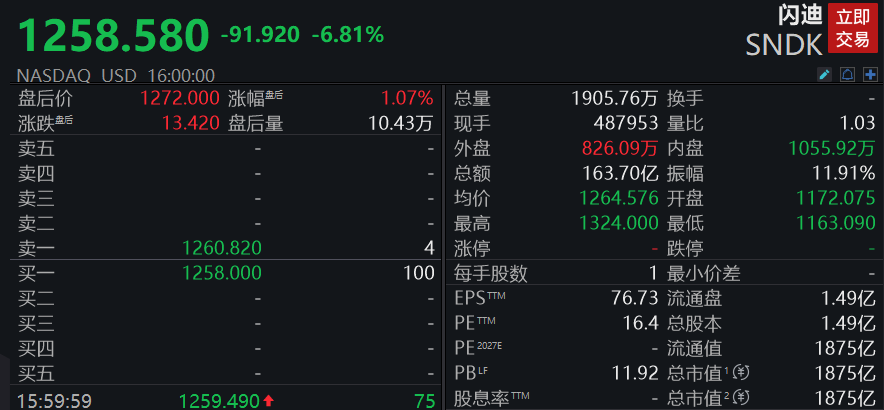Click the 15:59:59 last trade row
This screenshot has width=884, height=410.
226,400
